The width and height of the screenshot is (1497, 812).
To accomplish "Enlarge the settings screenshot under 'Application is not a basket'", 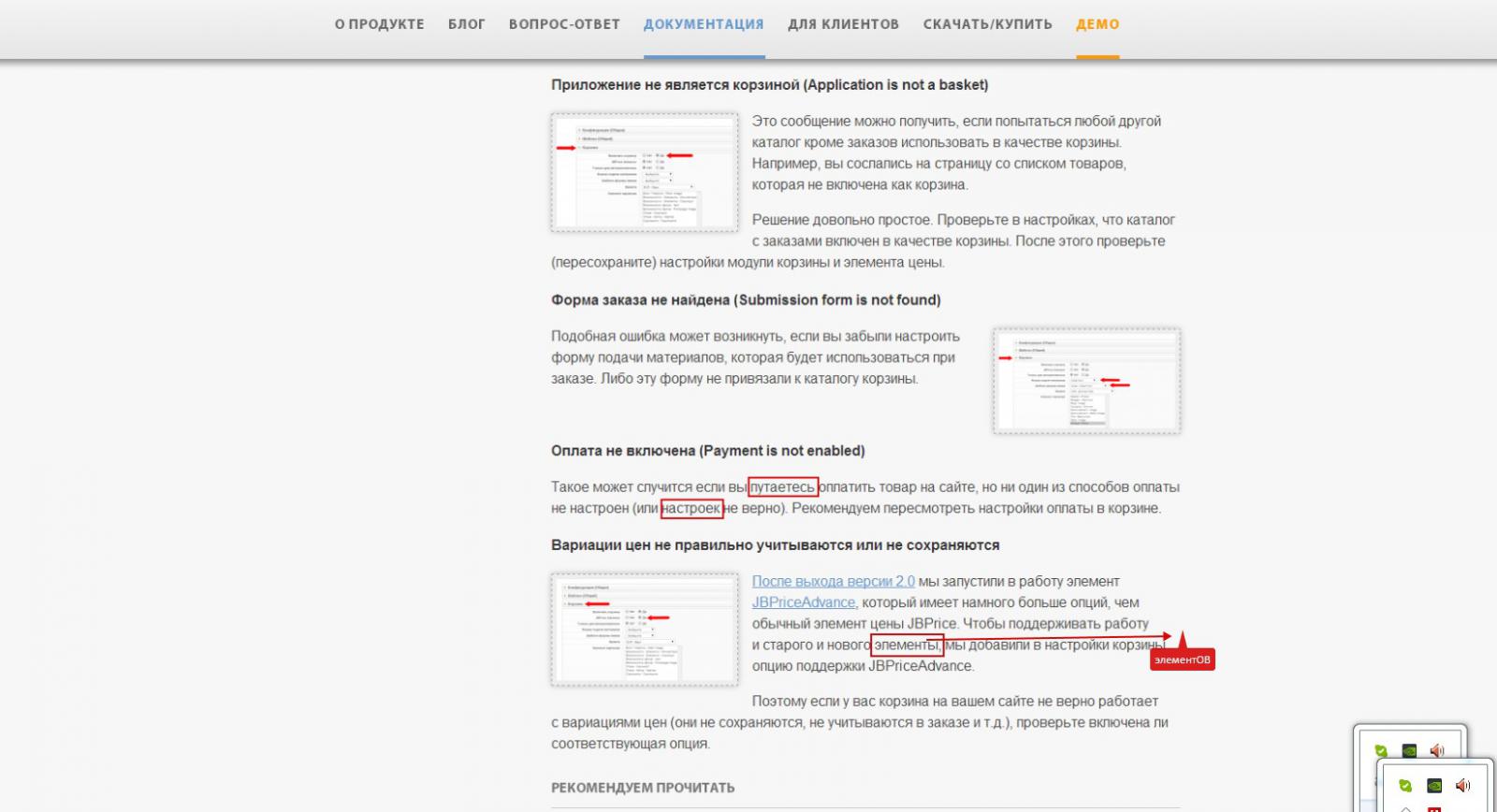I will [645, 172].
